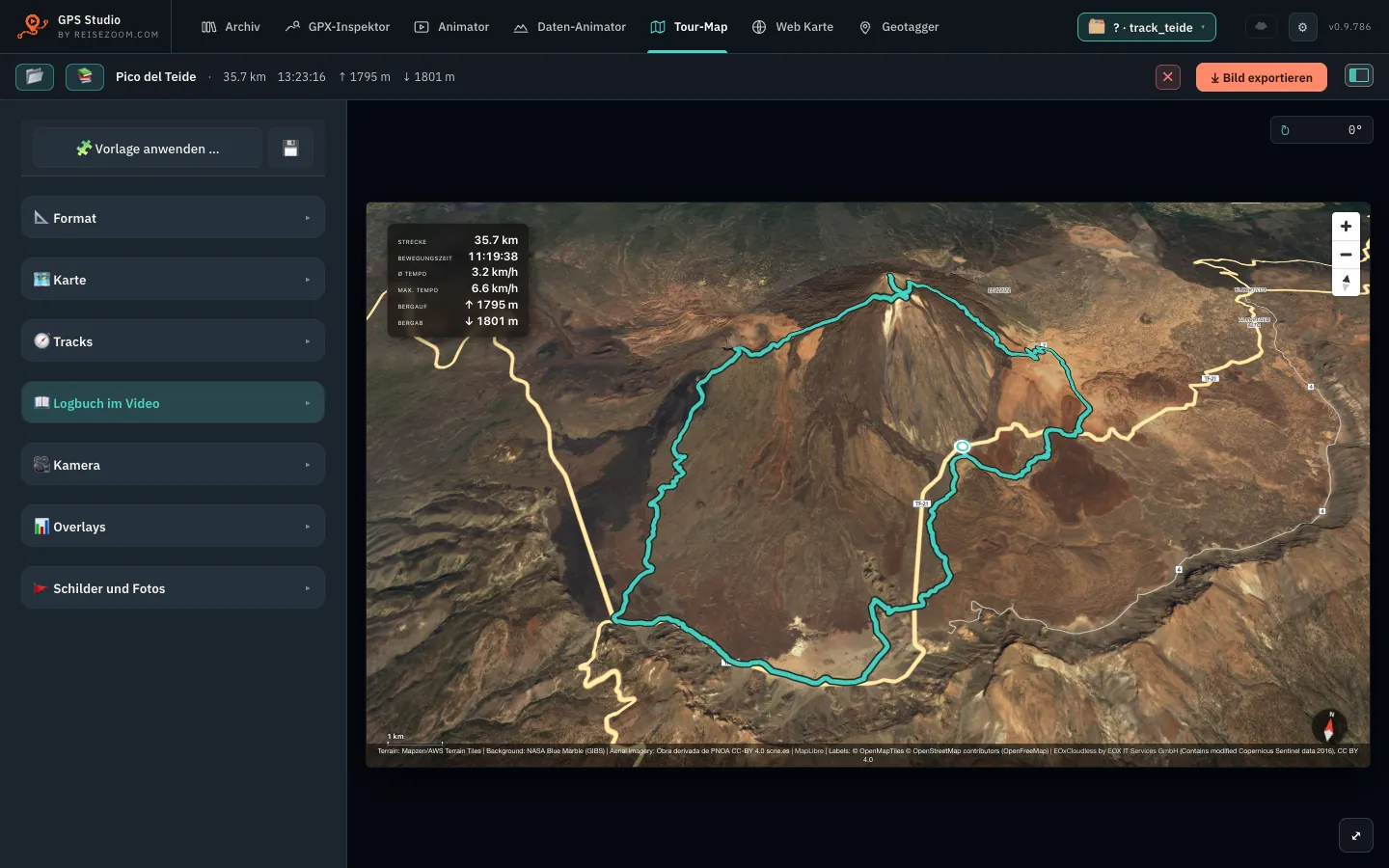This screenshot has width=1389, height=868.
Task: Click the track start marker on map
Action: coord(962,446)
